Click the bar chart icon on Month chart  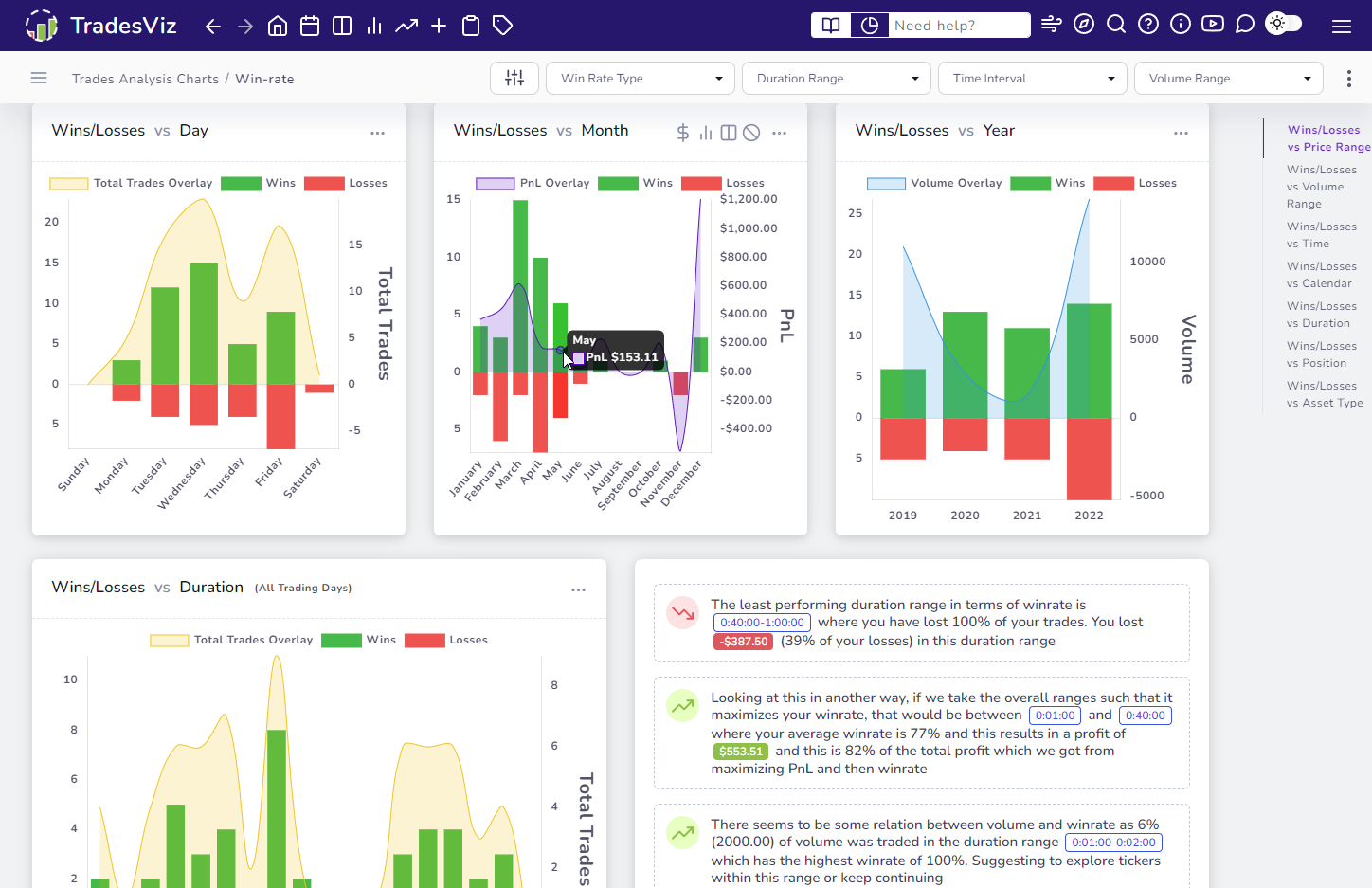(x=706, y=133)
